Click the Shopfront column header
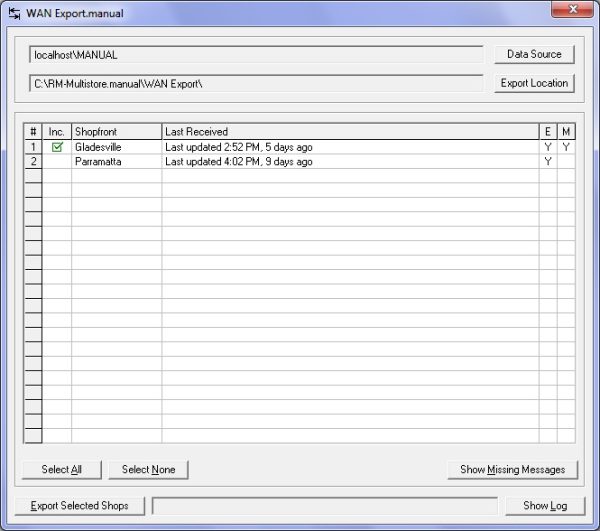600x531 pixels. coord(116,132)
